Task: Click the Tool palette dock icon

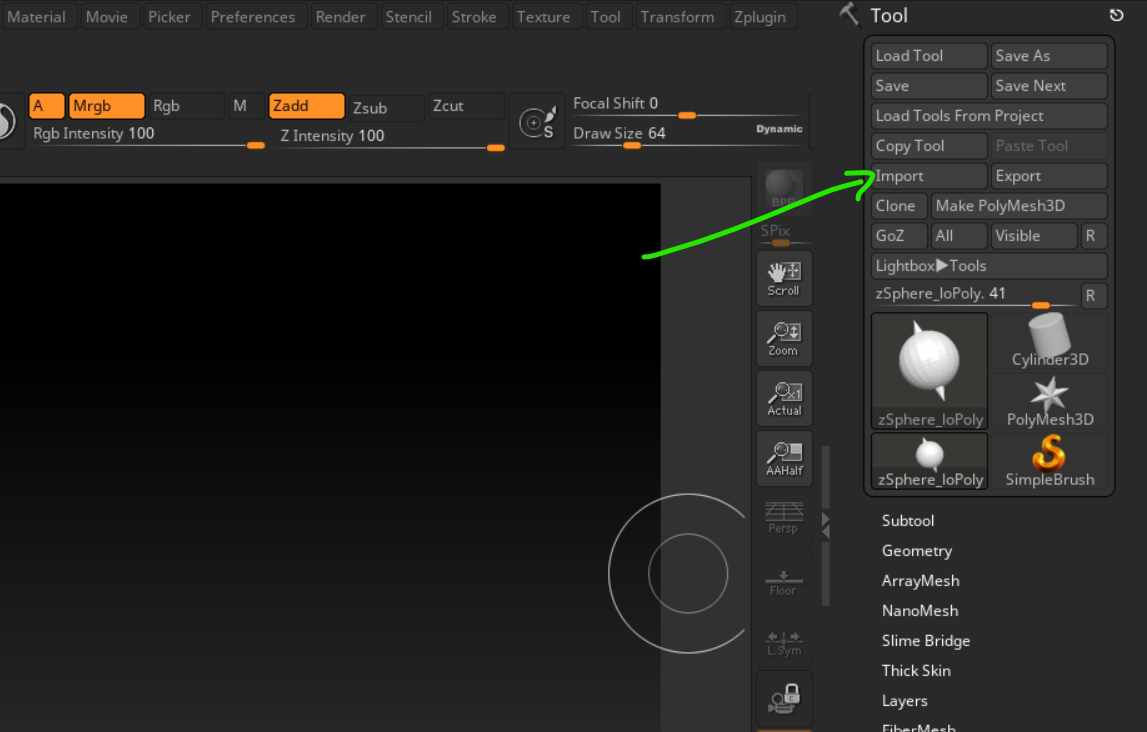Action: point(1116,15)
